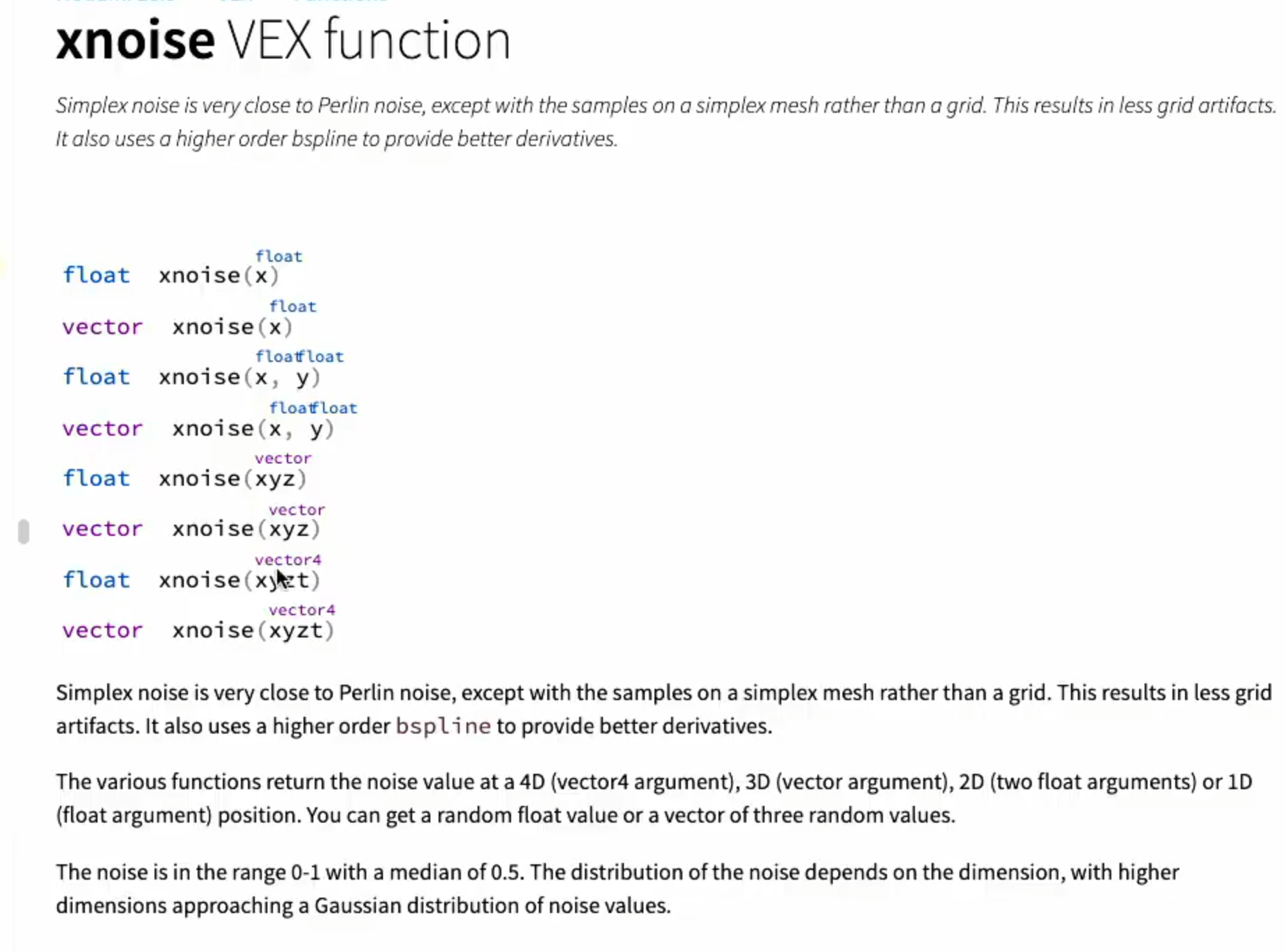1286x952 pixels.
Task: Click the vector4 annotation above vector xnoise(xyzt)
Action: pos(301,610)
